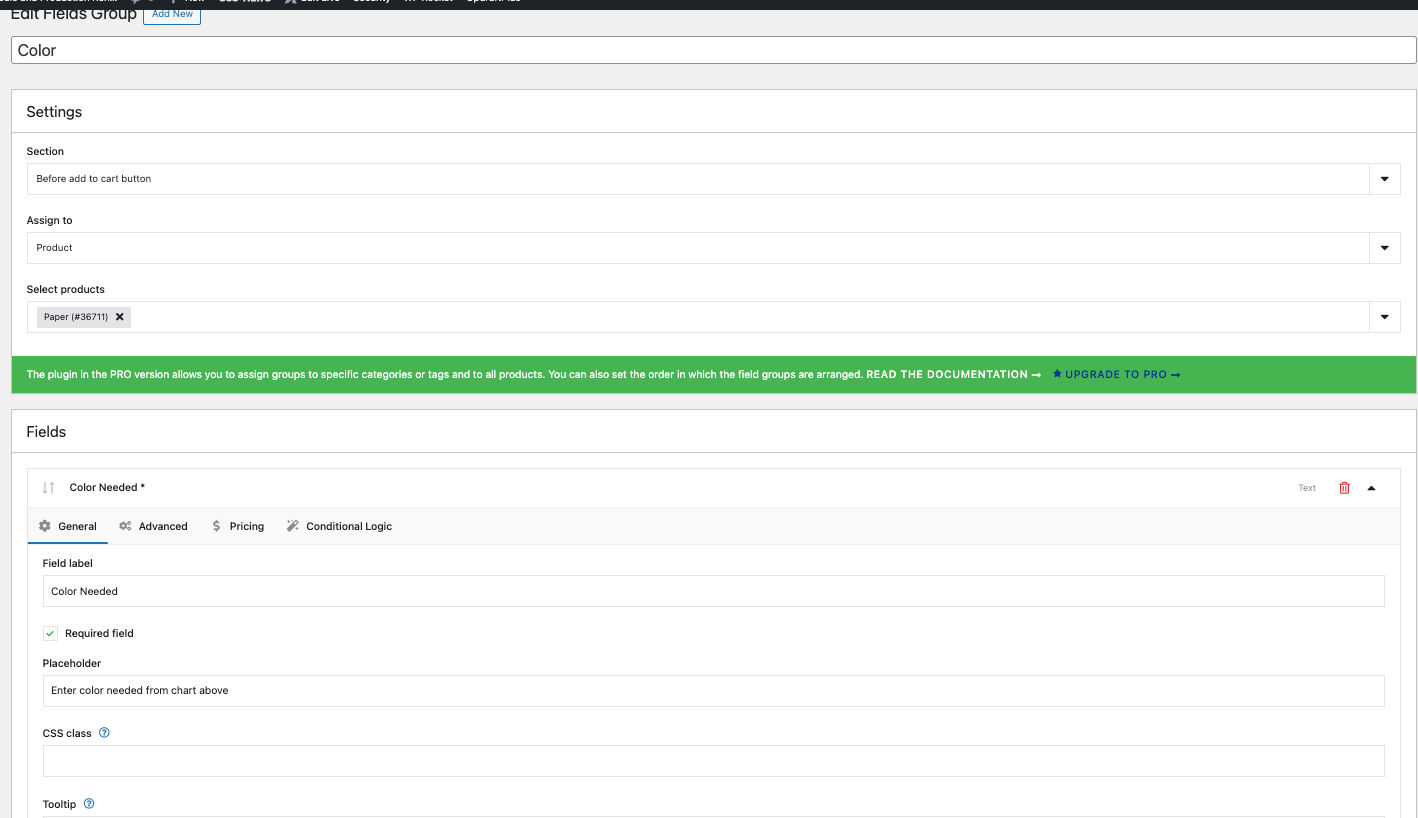Open the Tooltip help icon
The height and width of the screenshot is (818, 1418).
pos(89,803)
